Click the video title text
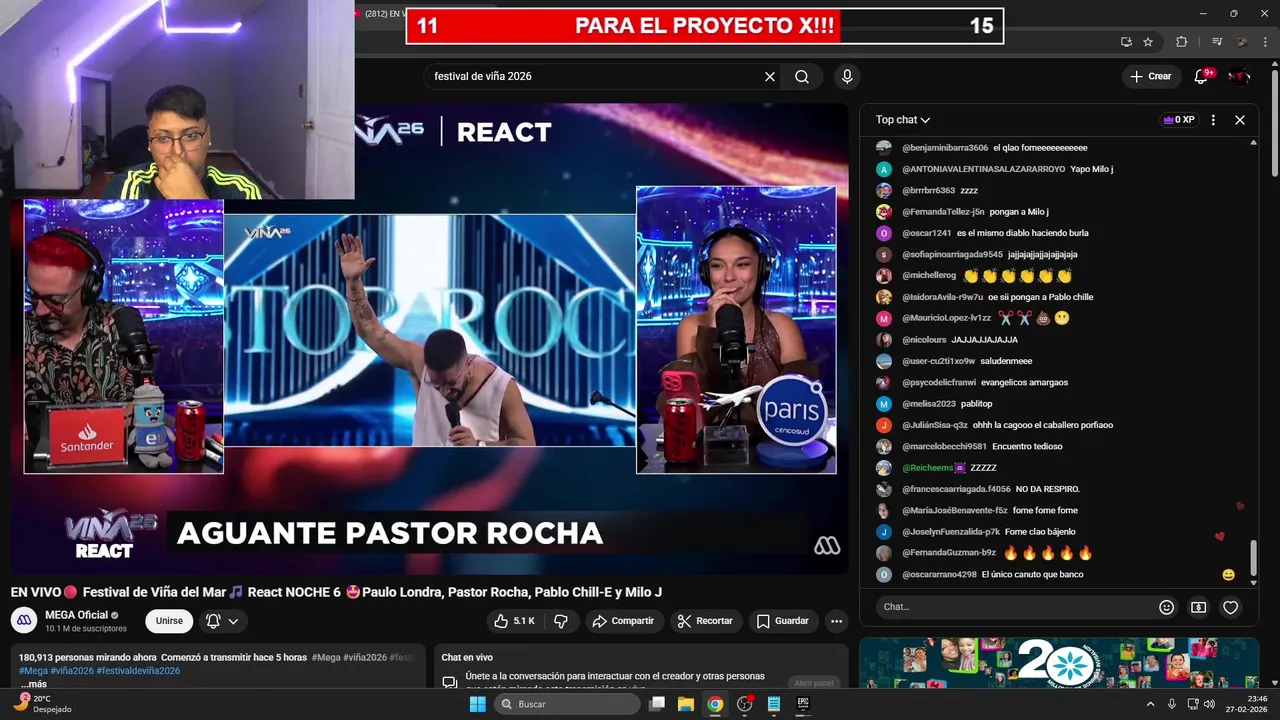The image size is (1280, 720). (x=336, y=592)
